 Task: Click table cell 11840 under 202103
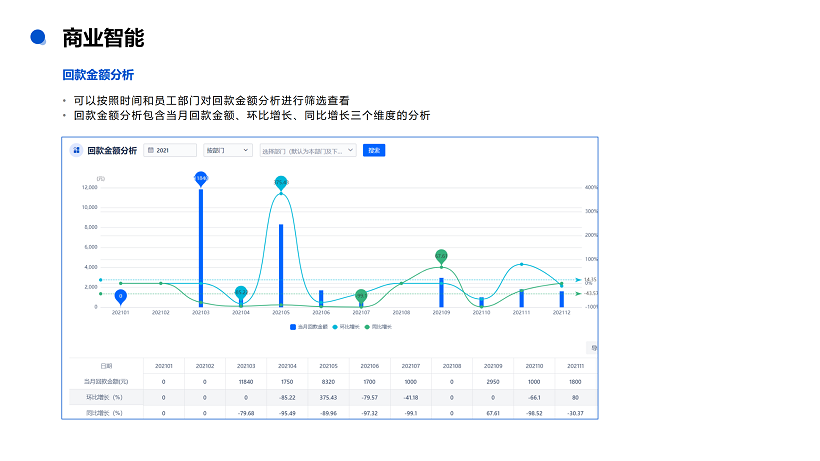tap(246, 382)
